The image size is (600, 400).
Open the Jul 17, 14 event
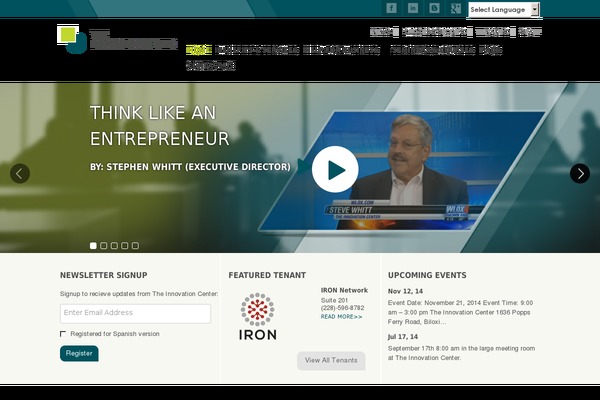pyautogui.click(x=404, y=337)
